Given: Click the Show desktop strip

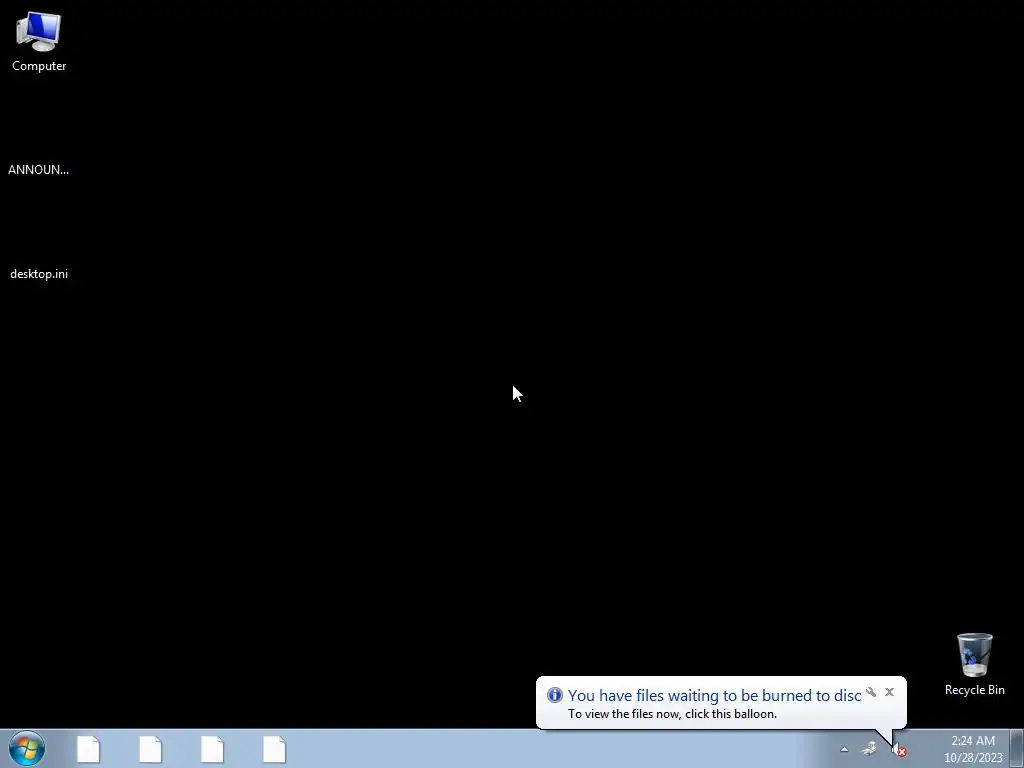Looking at the screenshot, I should coord(1017,749).
